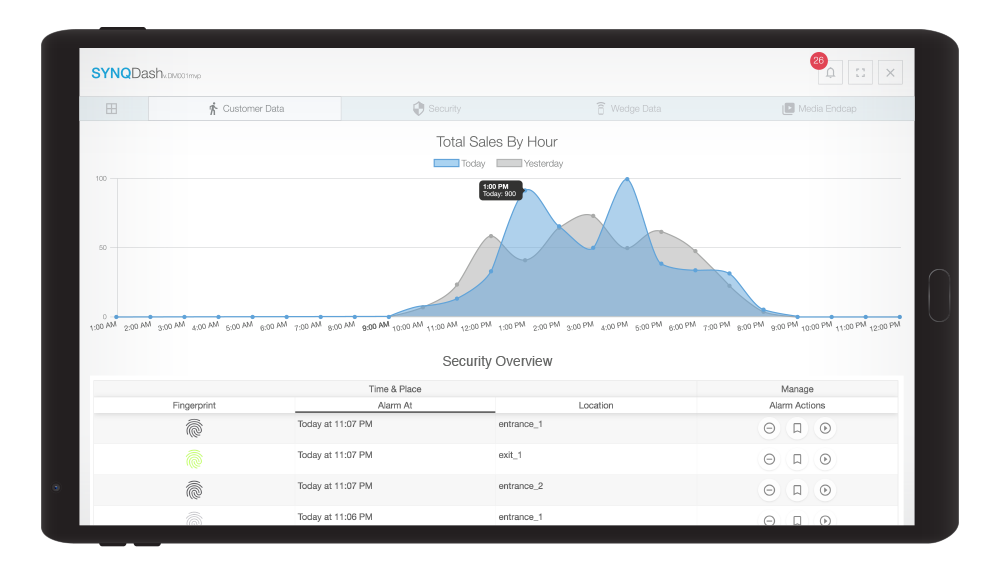Open the grid overview tab icon
The width and height of the screenshot is (1000, 576).
click(112, 108)
